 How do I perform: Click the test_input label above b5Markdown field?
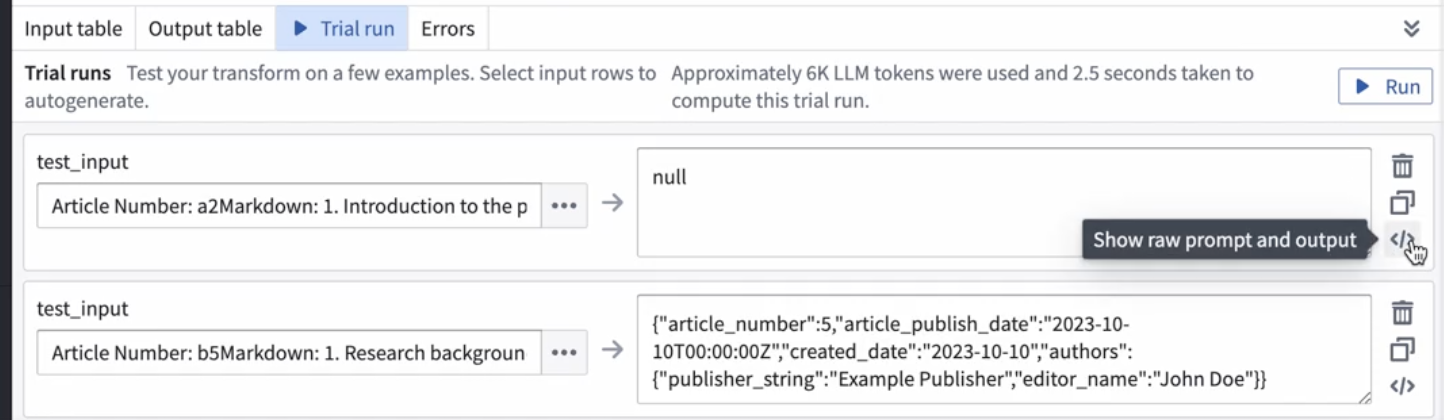tap(83, 309)
